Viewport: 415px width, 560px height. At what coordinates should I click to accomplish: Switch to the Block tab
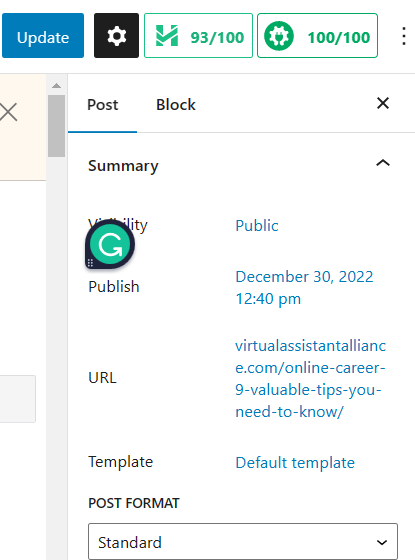point(176,105)
